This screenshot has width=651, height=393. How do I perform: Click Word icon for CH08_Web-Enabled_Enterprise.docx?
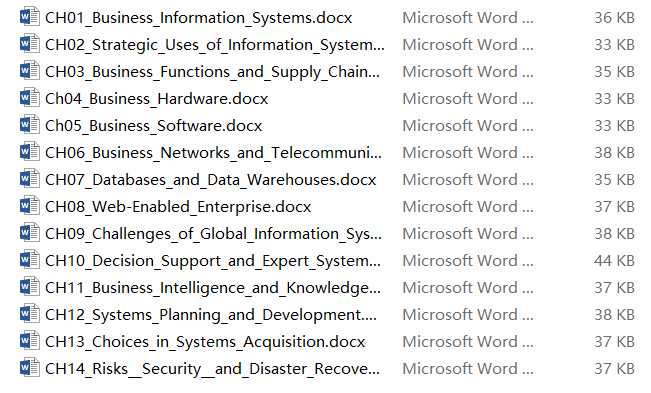pyautogui.click(x=30, y=206)
